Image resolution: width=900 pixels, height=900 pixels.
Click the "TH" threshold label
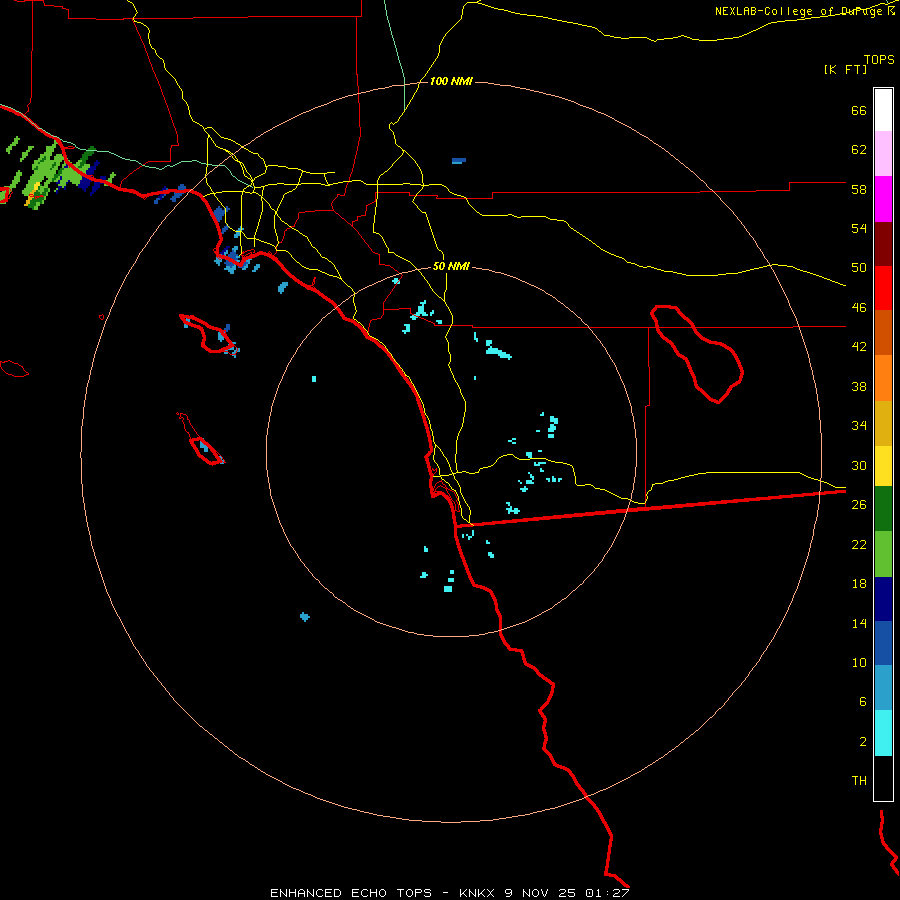click(x=859, y=781)
